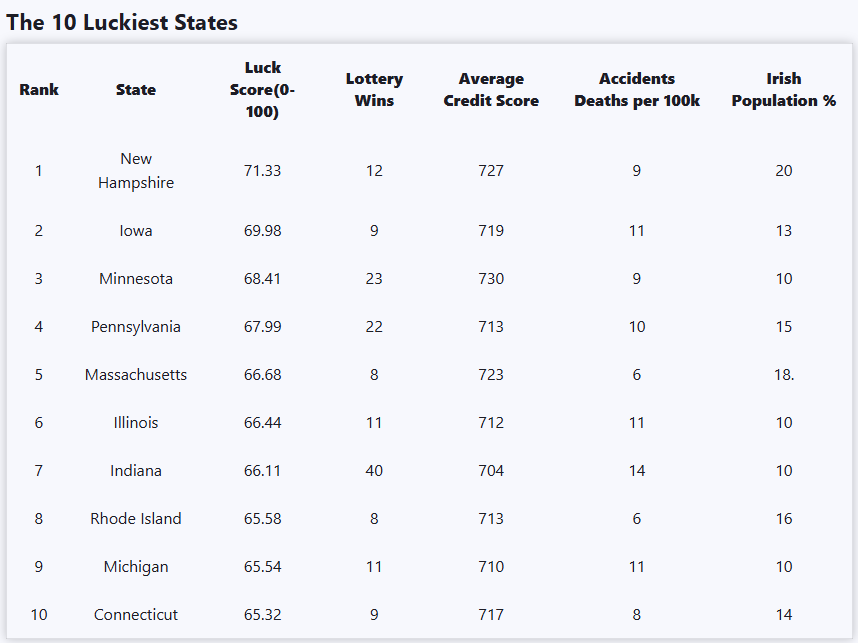Select the Minnesota row name

(x=136, y=279)
